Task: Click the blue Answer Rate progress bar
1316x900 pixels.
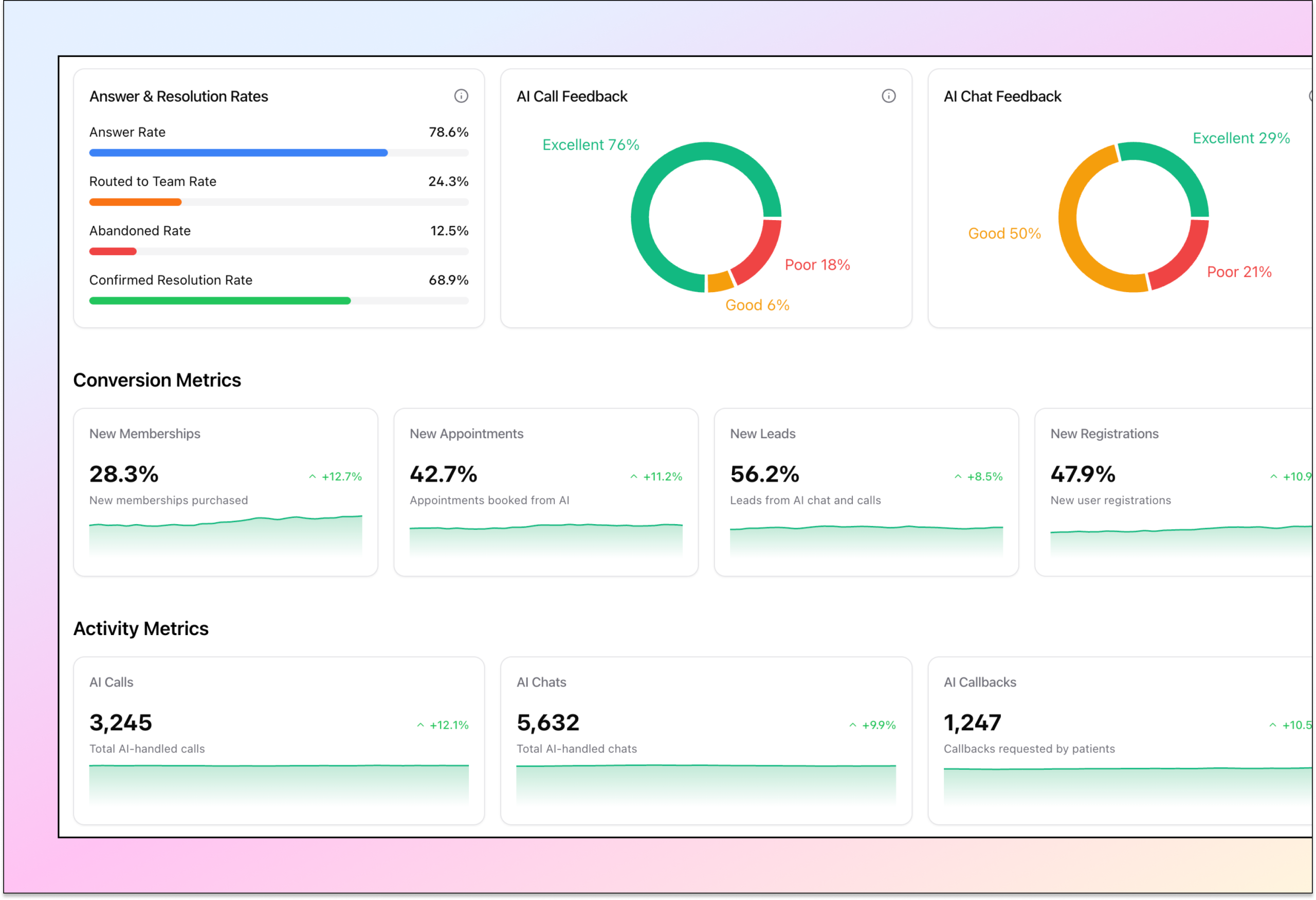Action: pos(238,152)
